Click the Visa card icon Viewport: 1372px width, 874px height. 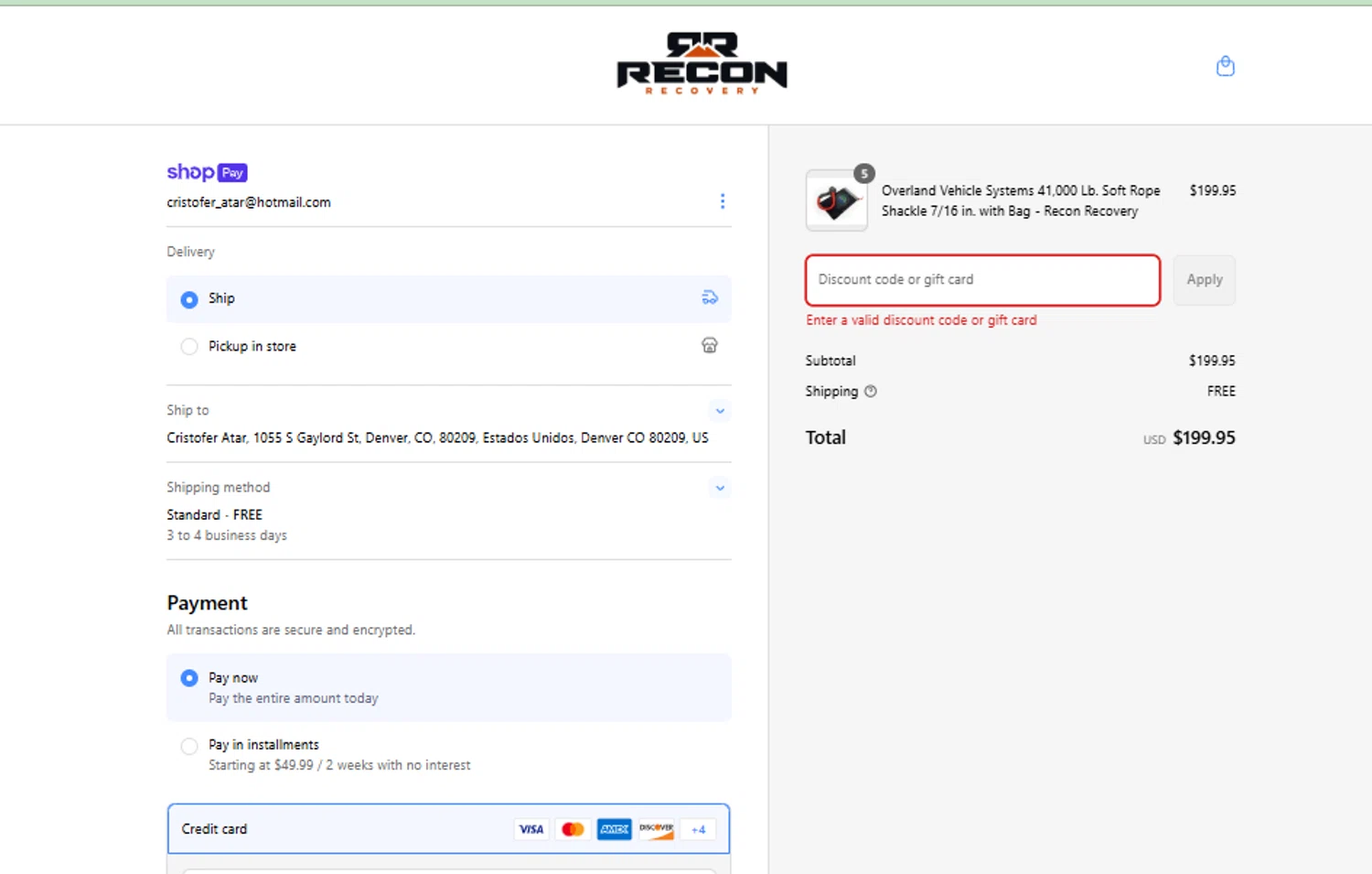(x=531, y=829)
